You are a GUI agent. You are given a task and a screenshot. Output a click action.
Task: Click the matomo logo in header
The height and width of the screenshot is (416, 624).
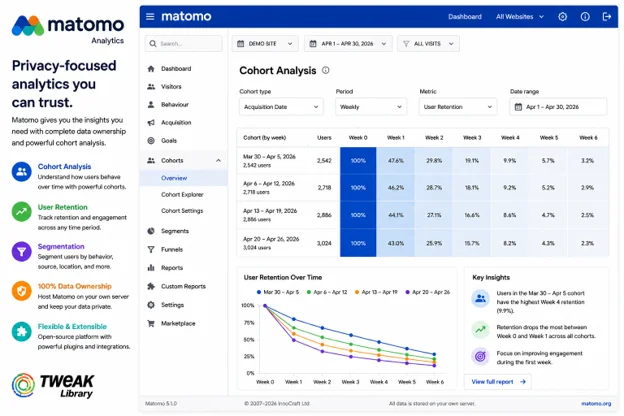(x=186, y=16)
